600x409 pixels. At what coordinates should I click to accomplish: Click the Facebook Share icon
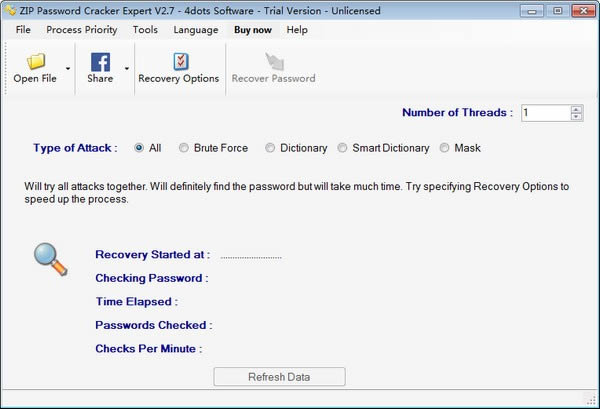(x=100, y=62)
